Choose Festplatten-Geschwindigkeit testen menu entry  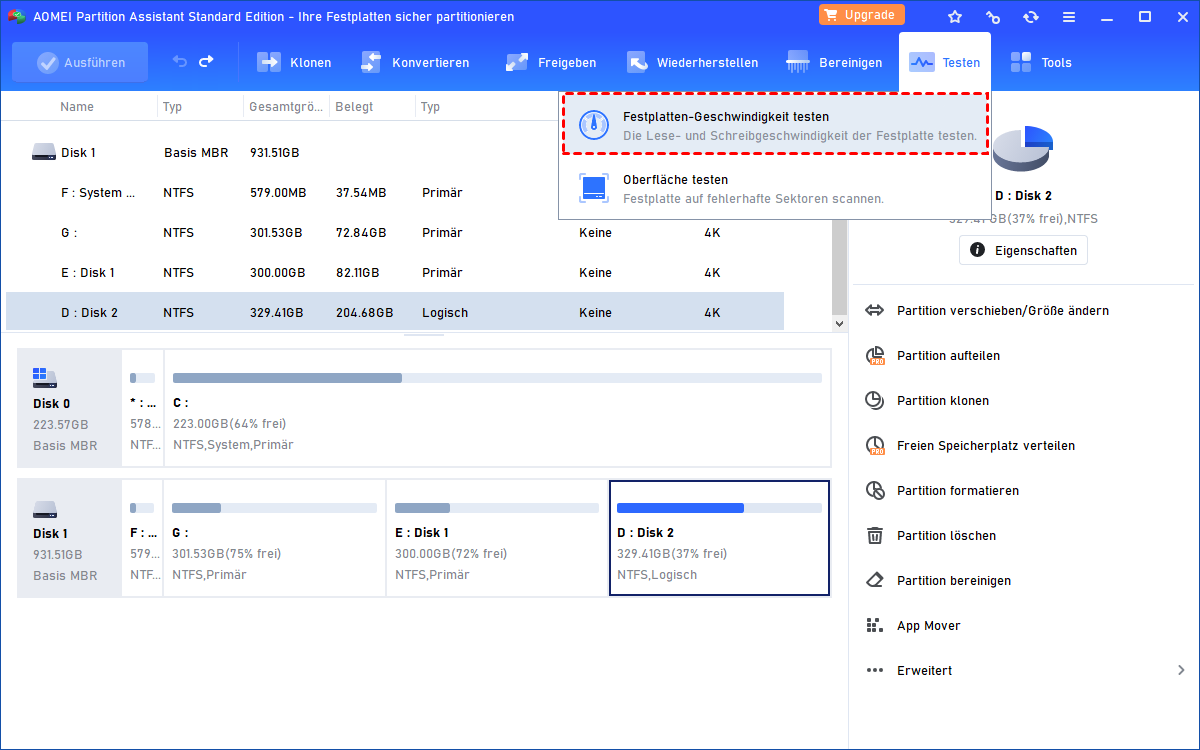[x=775, y=125]
